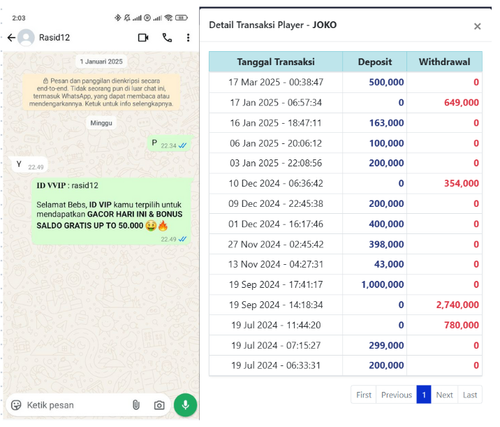Click deposit value 43,000
The height and width of the screenshot is (427, 500).
point(389,264)
